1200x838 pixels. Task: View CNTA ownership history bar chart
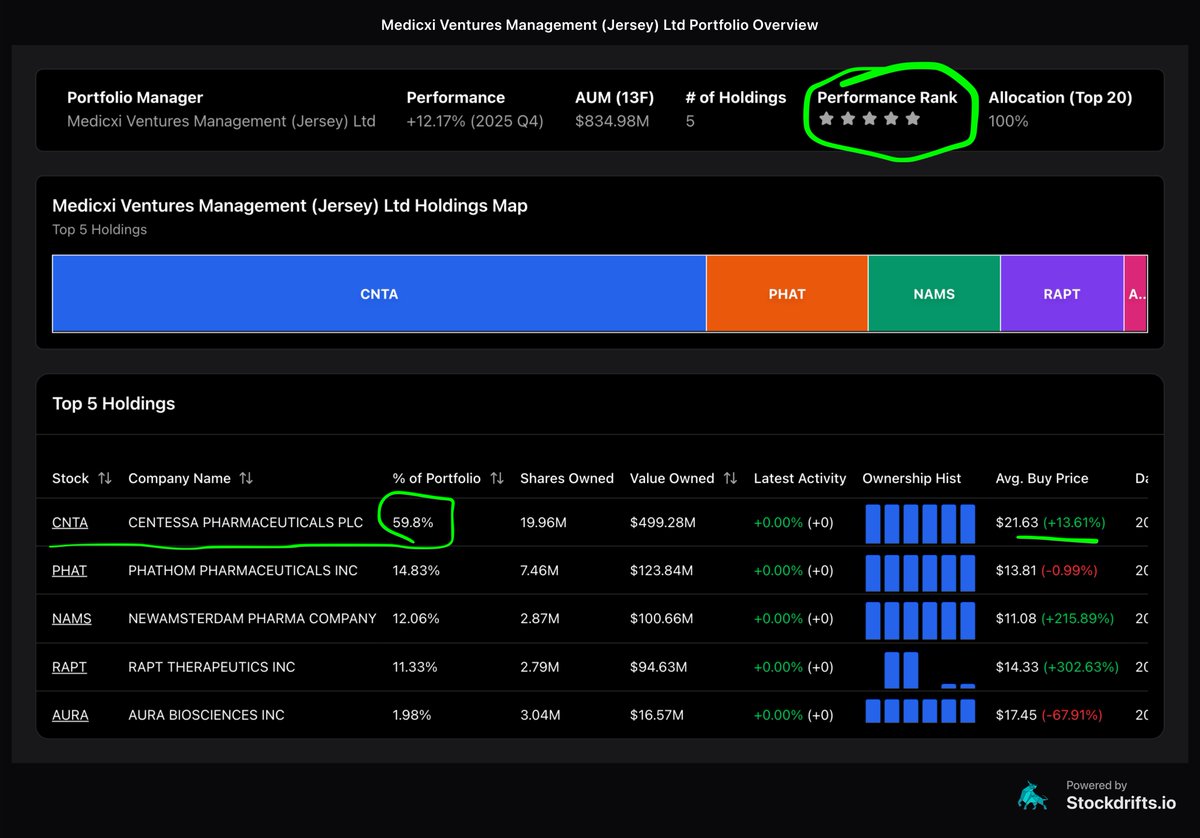pyautogui.click(x=919, y=523)
